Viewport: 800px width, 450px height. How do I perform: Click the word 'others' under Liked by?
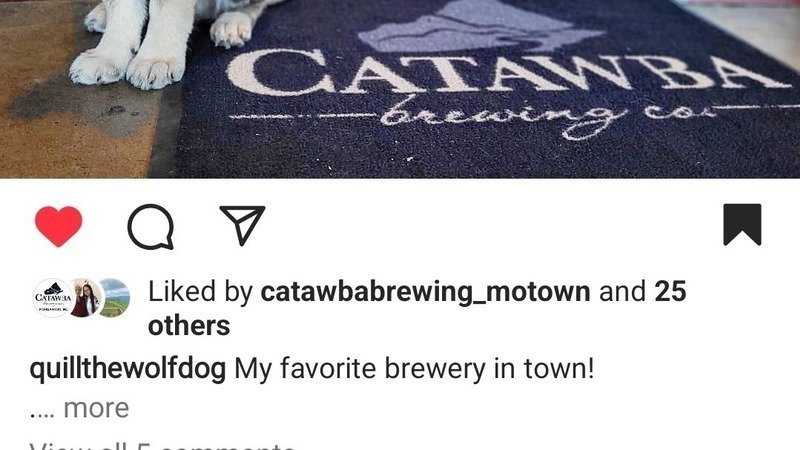pos(189,326)
